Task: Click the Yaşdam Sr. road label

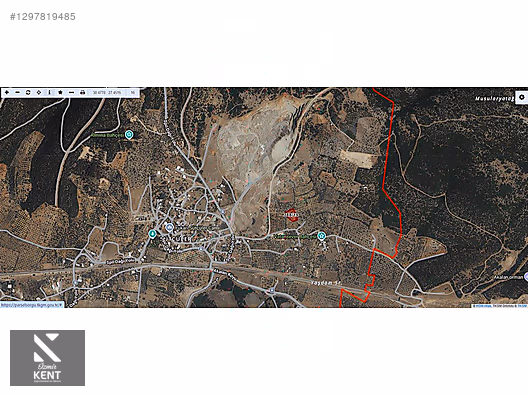Action: [x=325, y=283]
